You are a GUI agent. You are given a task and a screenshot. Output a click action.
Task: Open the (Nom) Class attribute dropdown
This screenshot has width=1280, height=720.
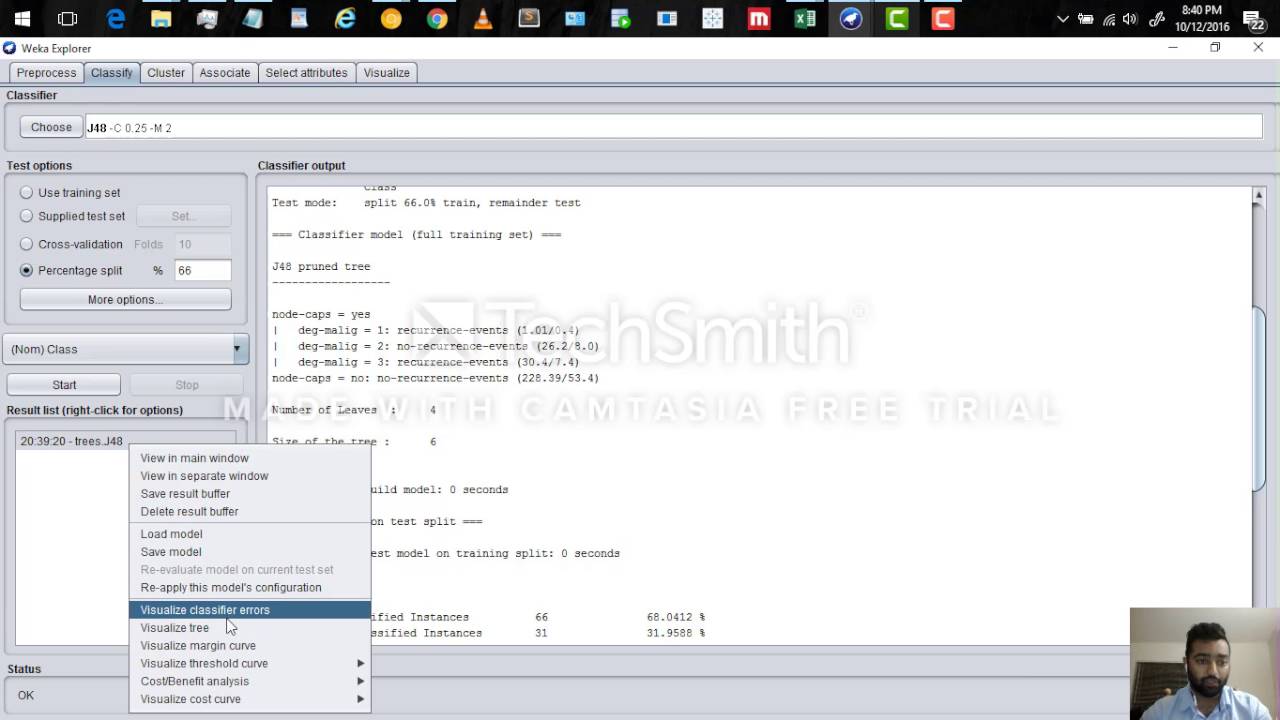click(x=126, y=349)
